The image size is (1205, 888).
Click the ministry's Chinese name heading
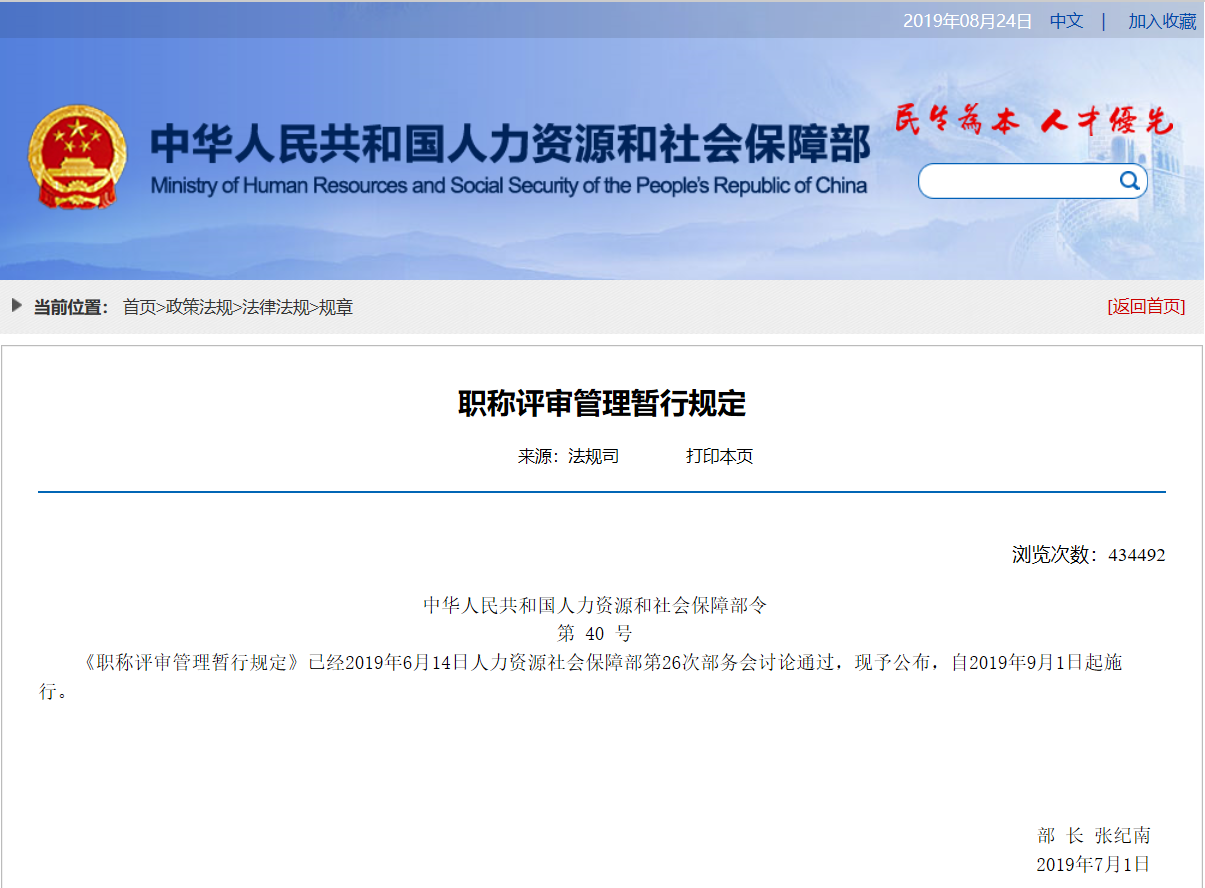click(x=510, y=146)
